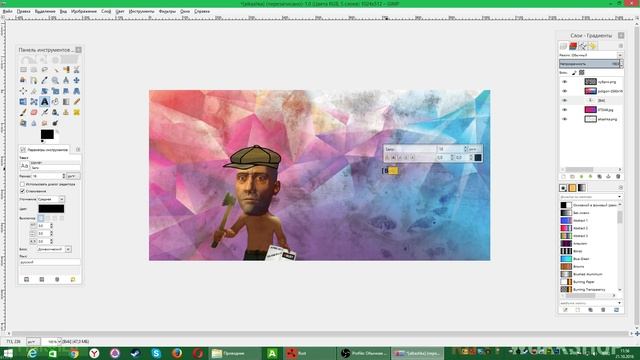
Task: Open the Правка menu
Action: coord(23,11)
